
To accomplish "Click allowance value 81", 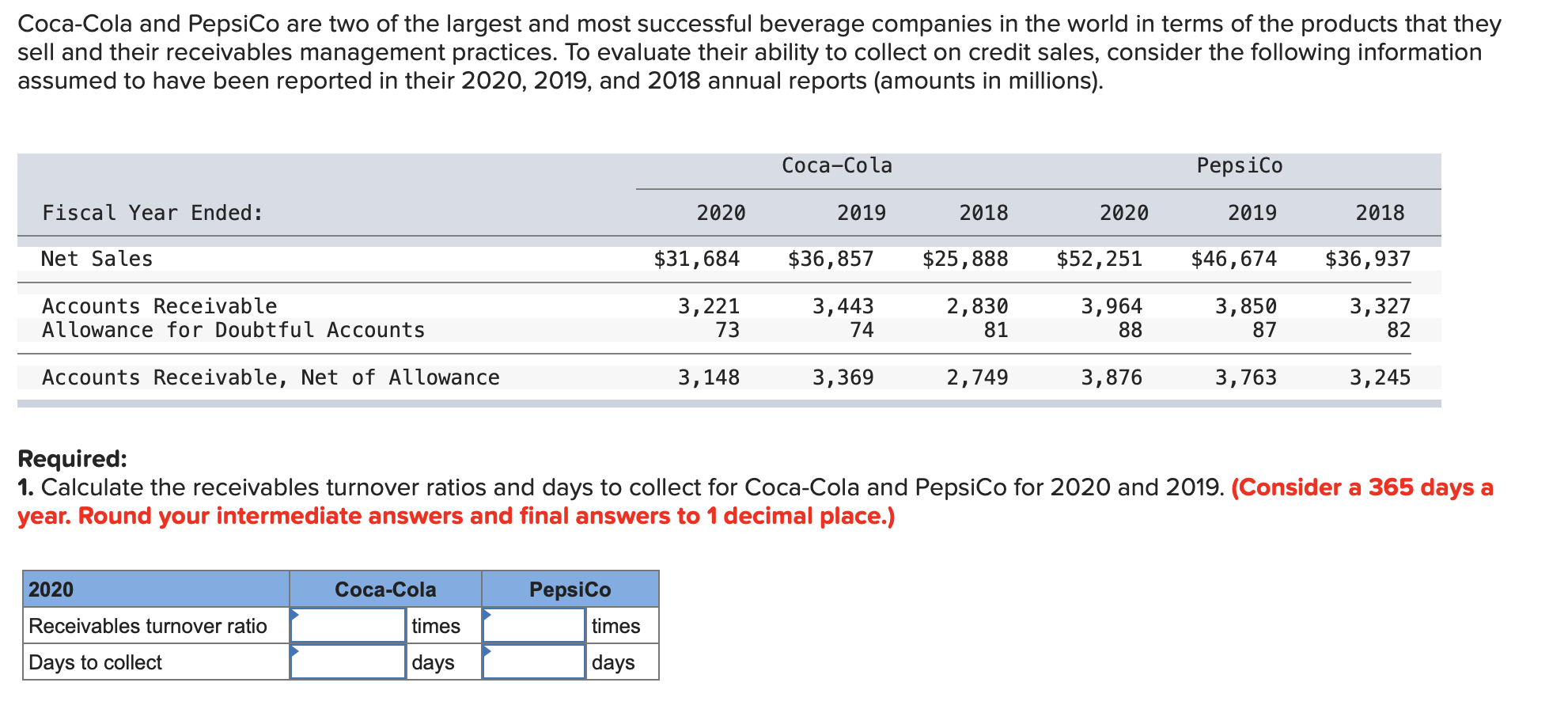I will coord(997,330).
